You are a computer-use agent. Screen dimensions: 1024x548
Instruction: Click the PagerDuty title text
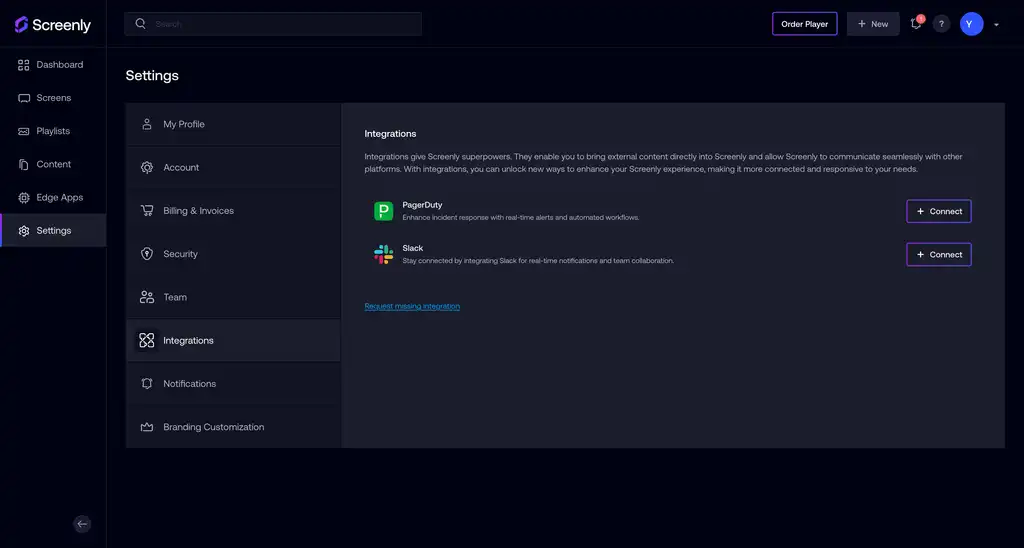422,205
